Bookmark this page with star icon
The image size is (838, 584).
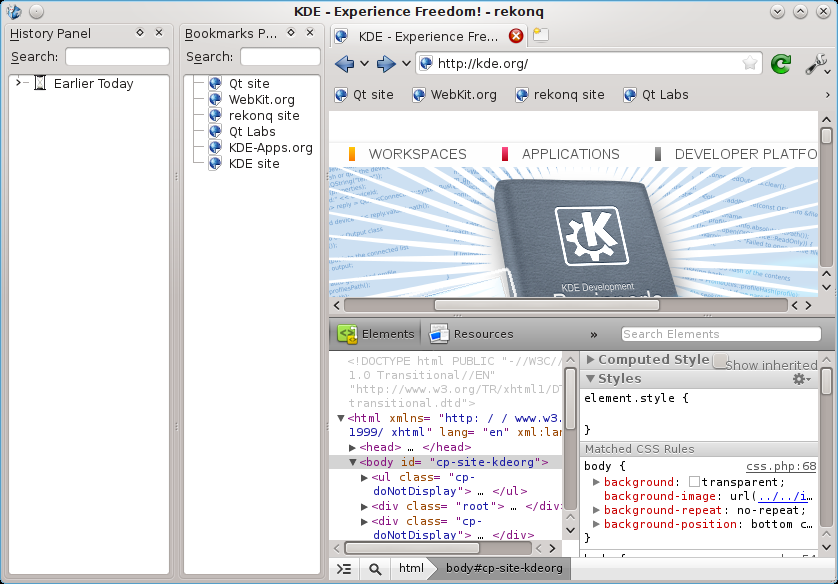750,64
